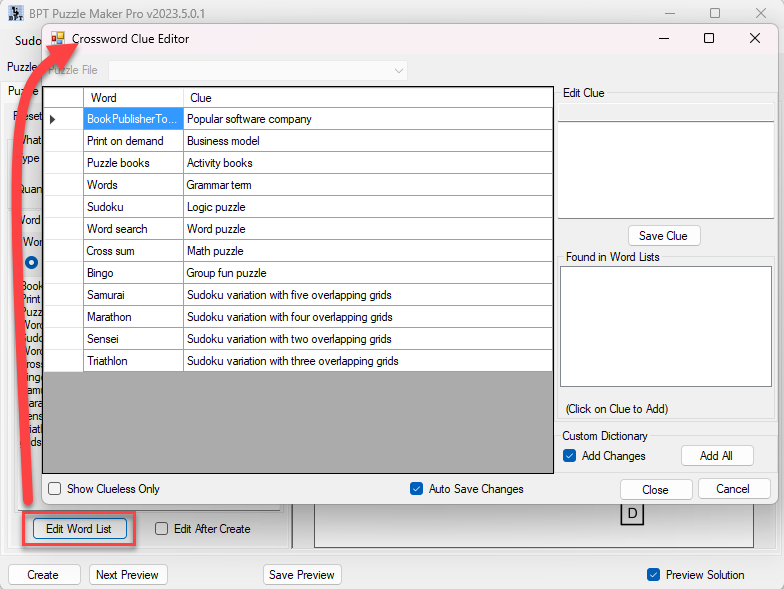Select 'Word puzzle' clue cell
Viewport: 784px width, 589px height.
click(368, 229)
